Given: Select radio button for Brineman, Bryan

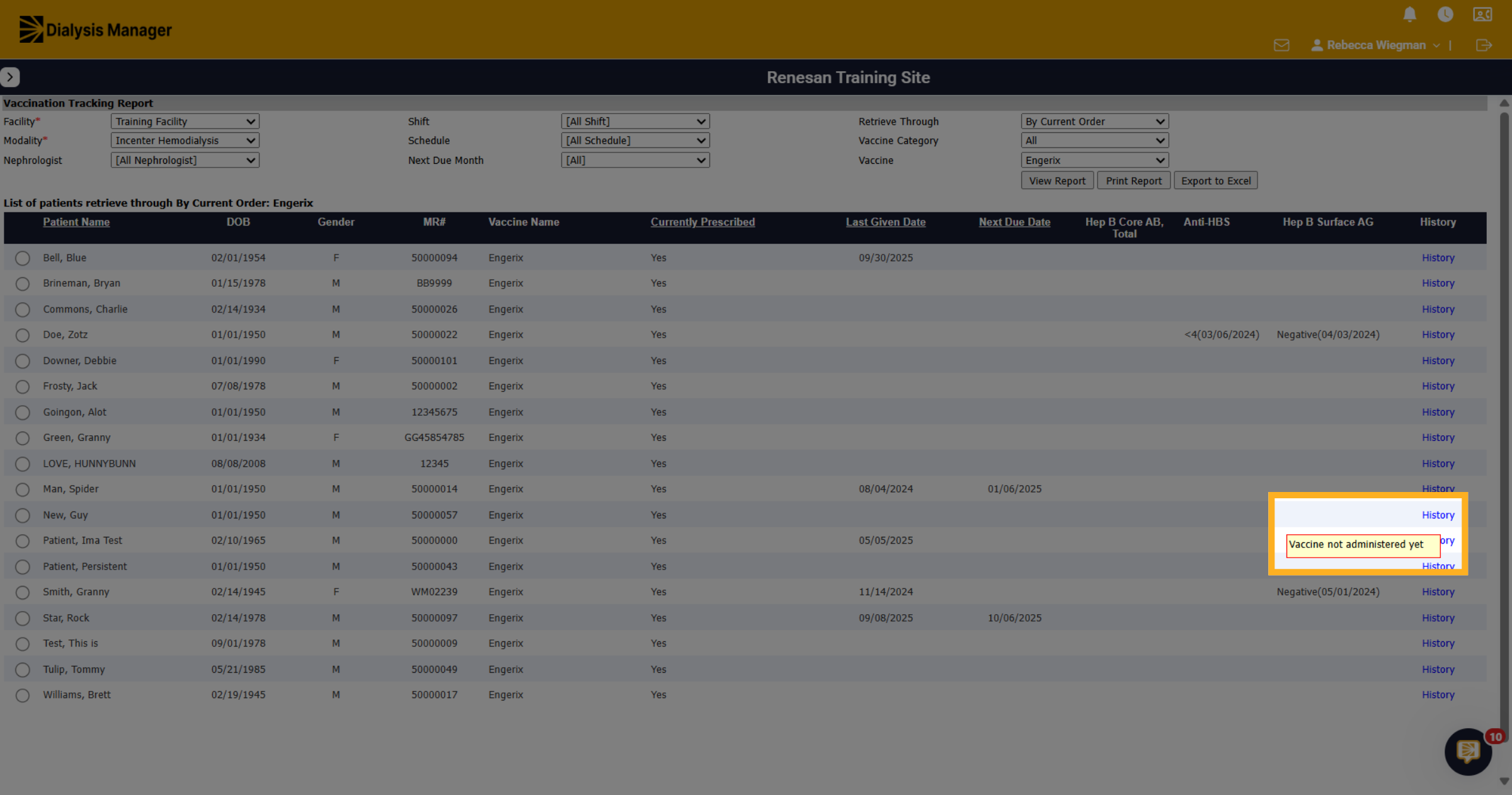Looking at the screenshot, I should (x=23, y=284).
